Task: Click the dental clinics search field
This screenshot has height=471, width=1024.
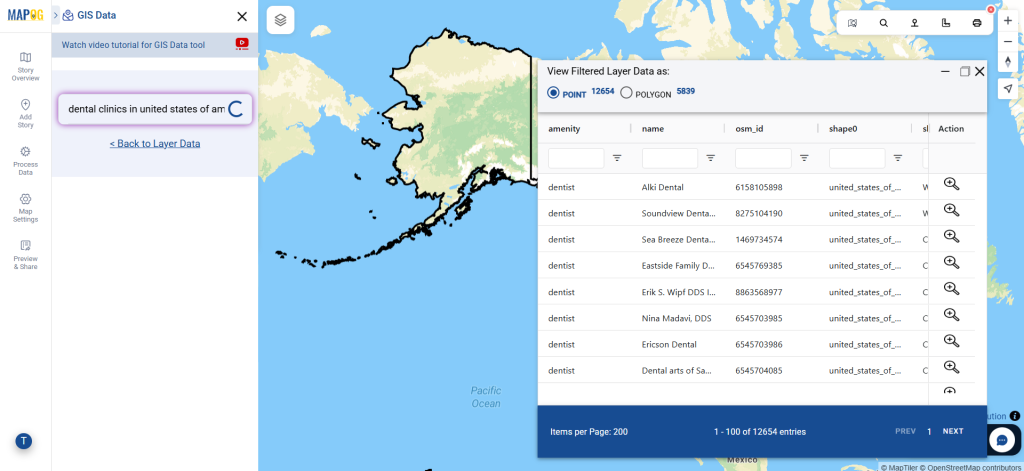Action: tap(145, 109)
